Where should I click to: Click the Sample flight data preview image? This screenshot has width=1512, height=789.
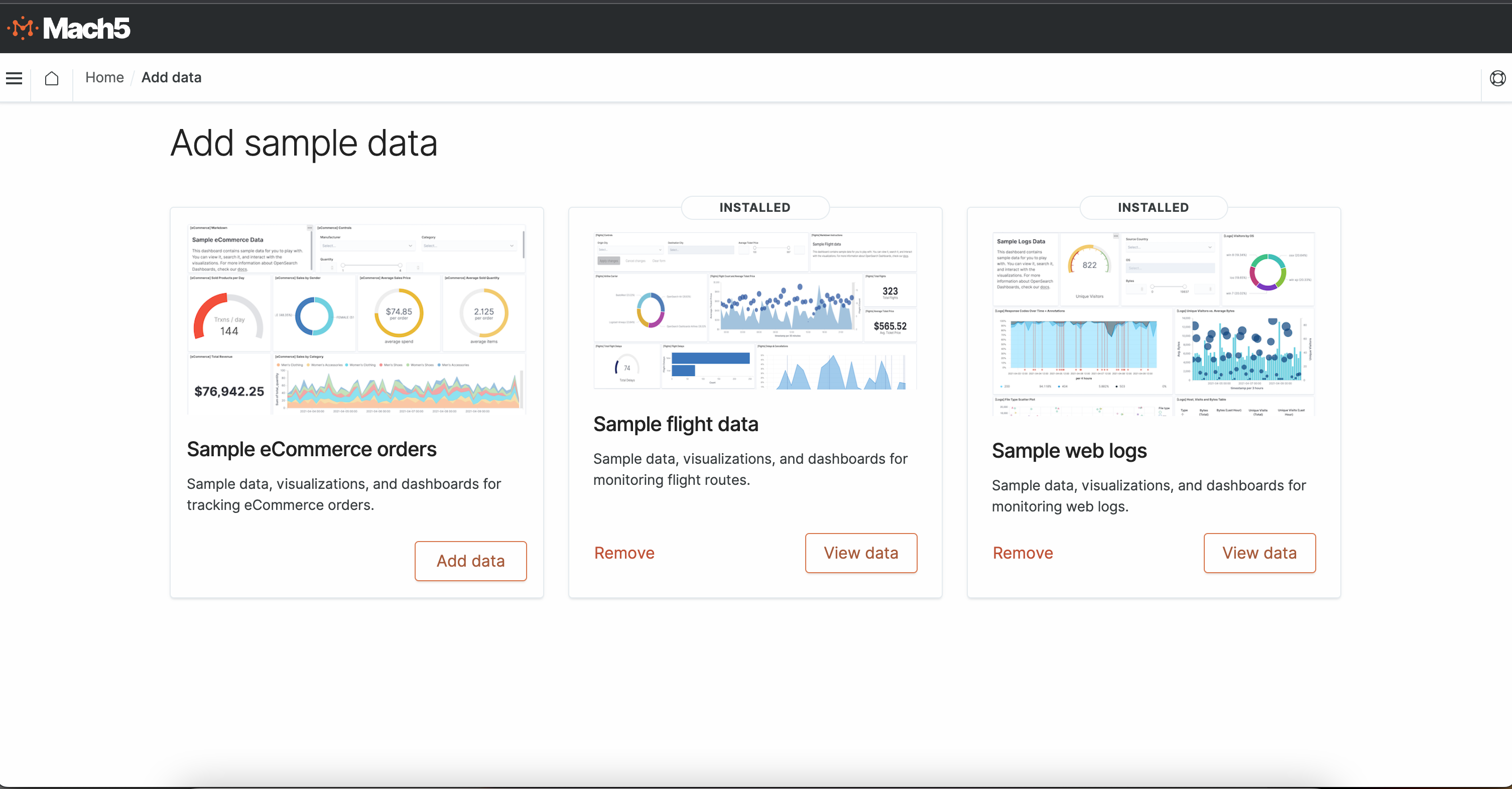point(755,308)
